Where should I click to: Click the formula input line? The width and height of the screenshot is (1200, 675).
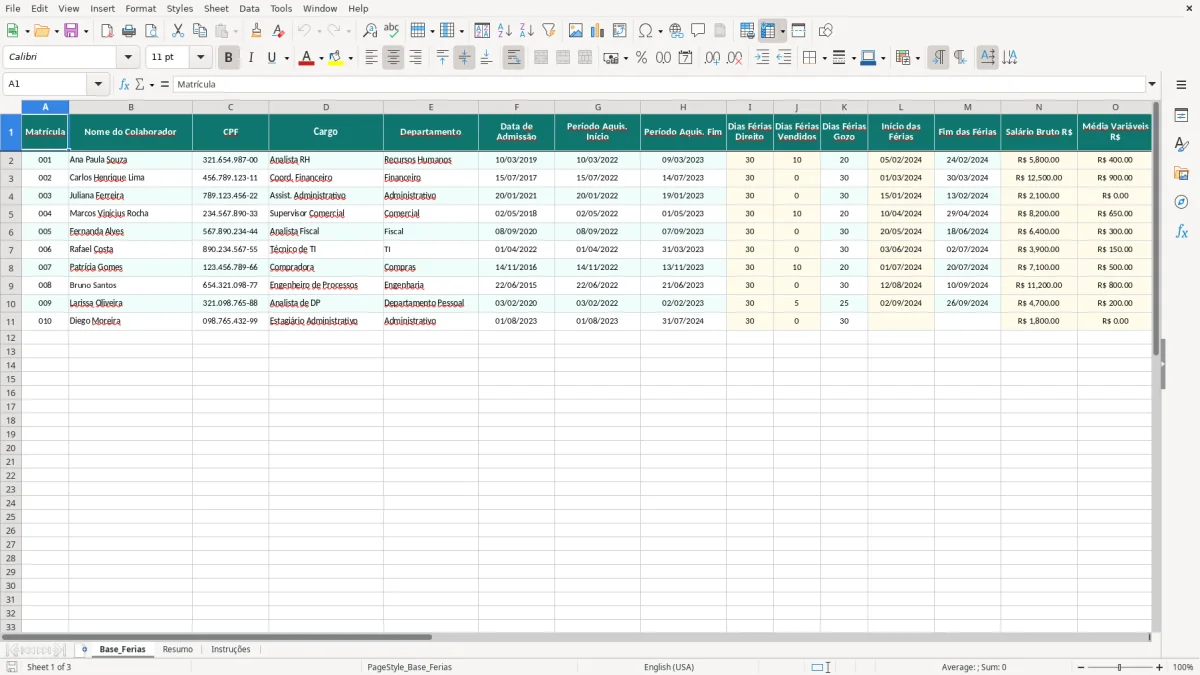pyautogui.click(x=659, y=84)
